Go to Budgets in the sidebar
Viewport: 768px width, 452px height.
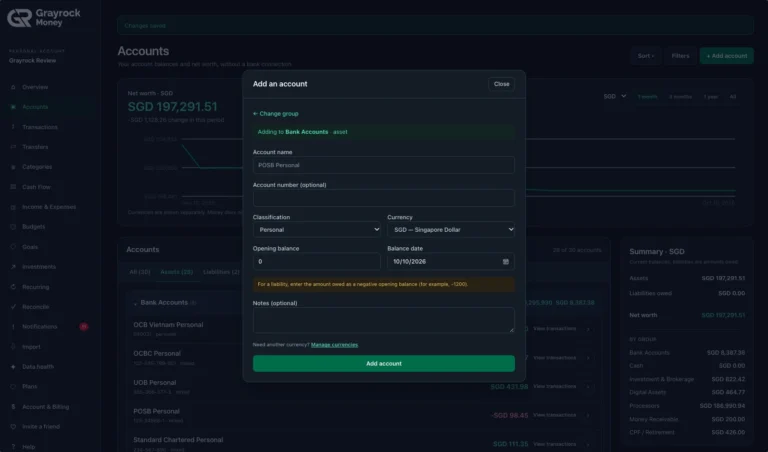pos(33,227)
